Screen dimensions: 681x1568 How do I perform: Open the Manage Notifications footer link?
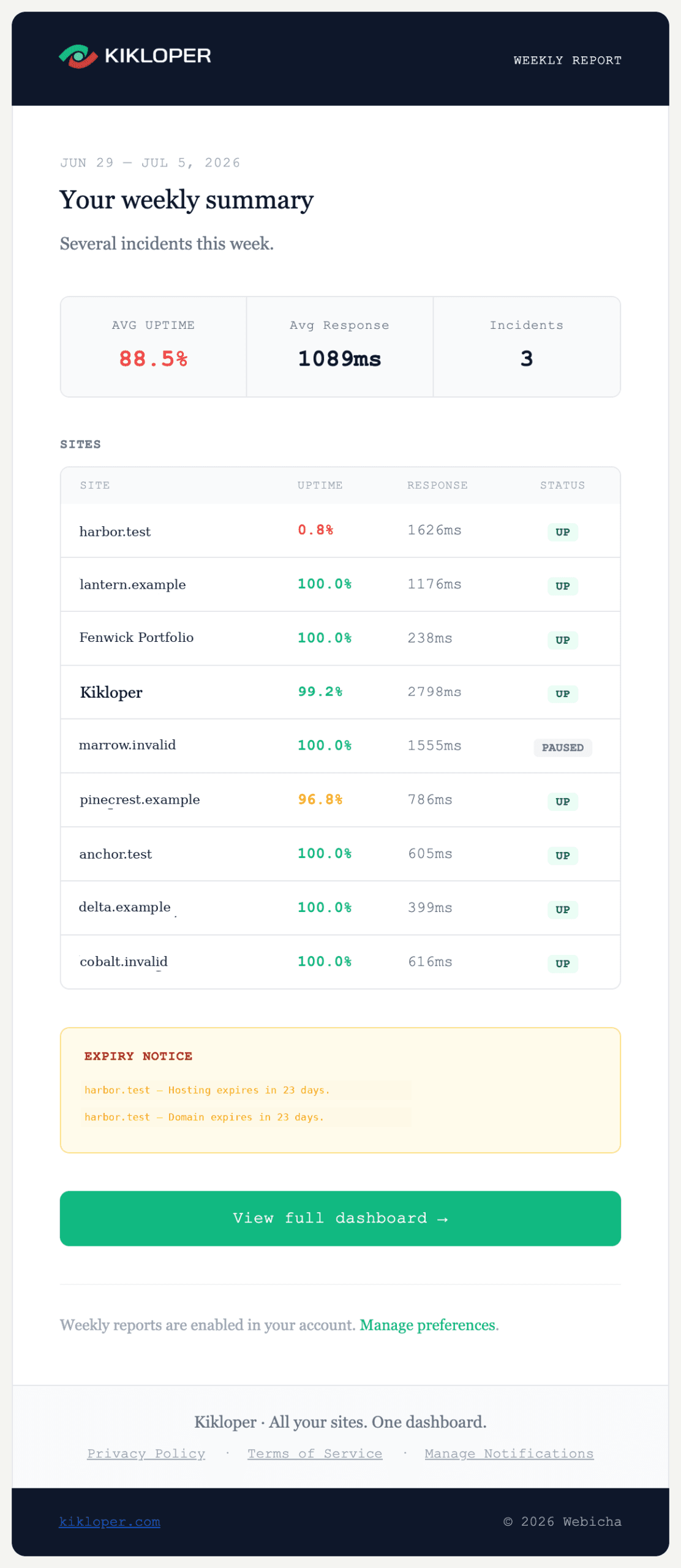(509, 1454)
